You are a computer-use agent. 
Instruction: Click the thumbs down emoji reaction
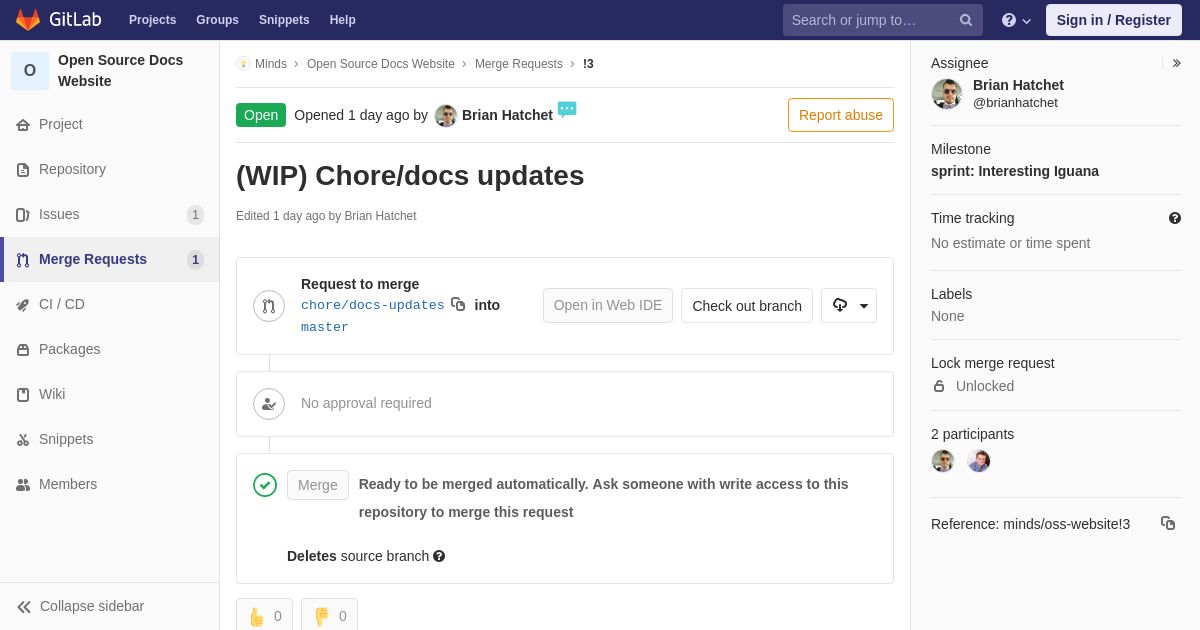click(329, 616)
